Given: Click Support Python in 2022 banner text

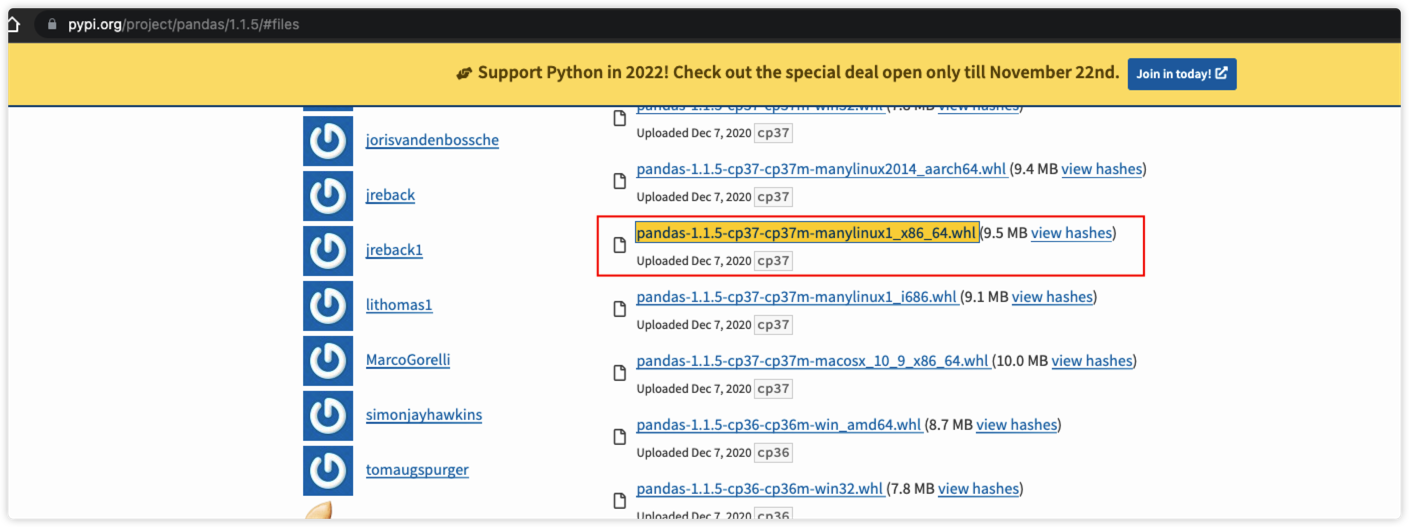Looking at the screenshot, I should [798, 73].
